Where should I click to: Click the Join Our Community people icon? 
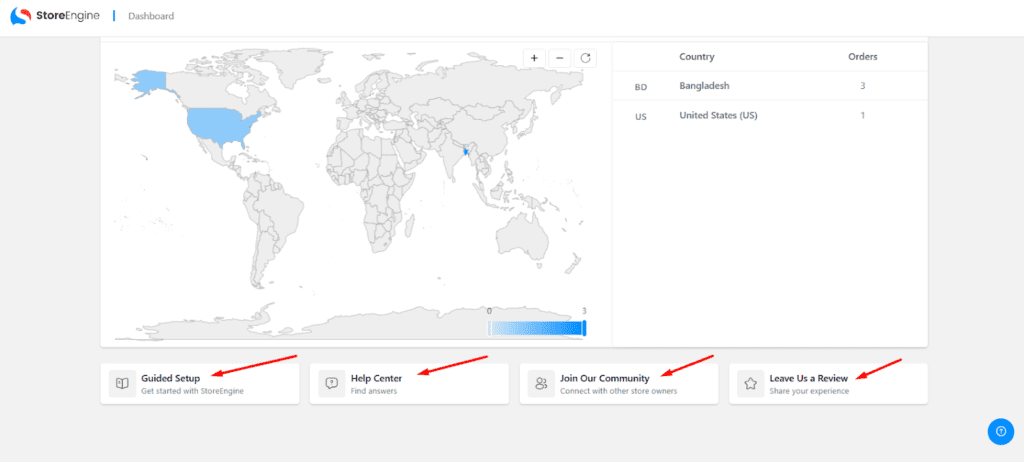[541, 384]
